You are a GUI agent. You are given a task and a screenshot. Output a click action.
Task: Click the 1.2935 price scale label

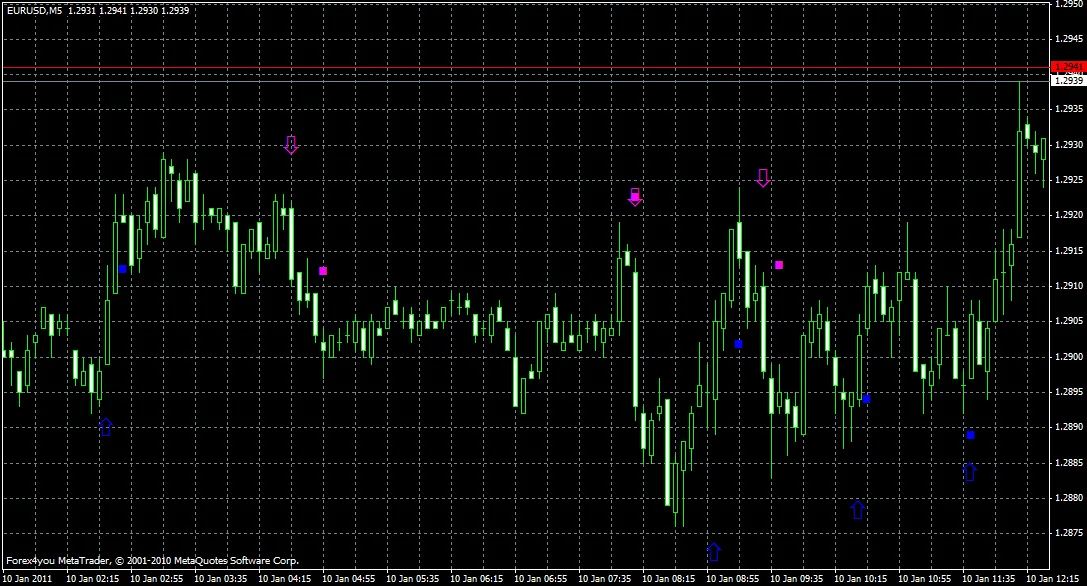pos(1069,108)
